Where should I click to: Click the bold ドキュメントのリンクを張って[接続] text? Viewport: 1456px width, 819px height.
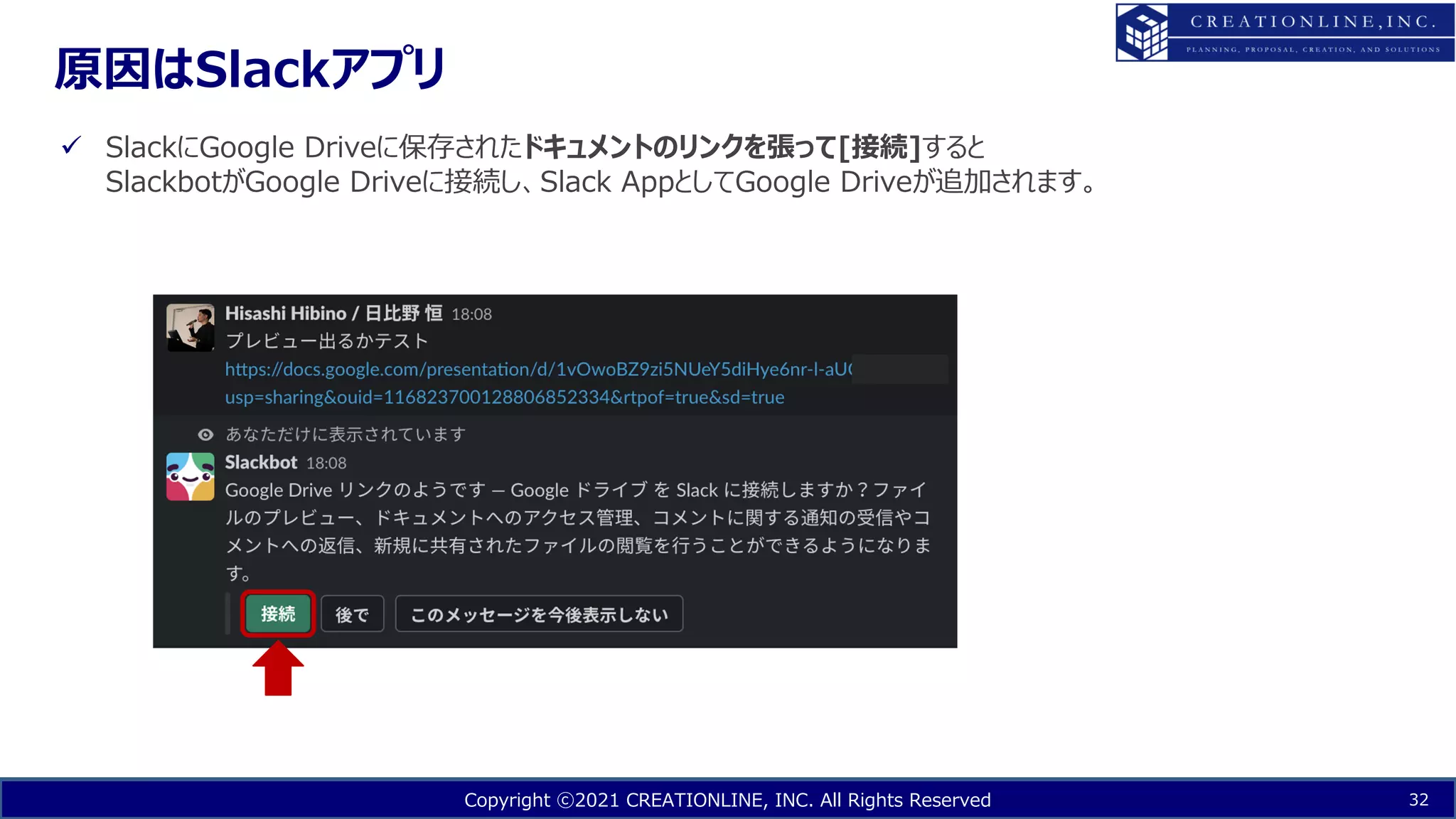pyautogui.click(x=722, y=147)
